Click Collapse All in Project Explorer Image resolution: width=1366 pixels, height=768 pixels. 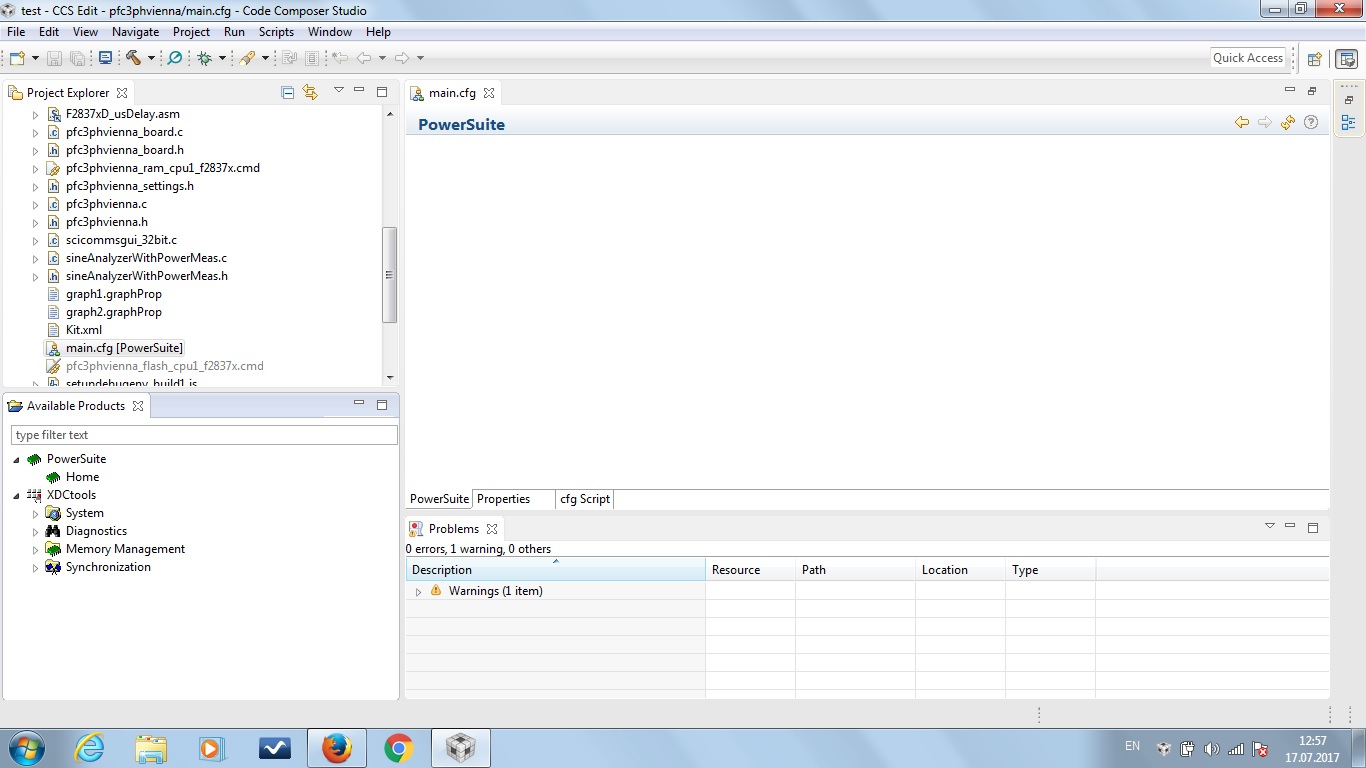(288, 93)
